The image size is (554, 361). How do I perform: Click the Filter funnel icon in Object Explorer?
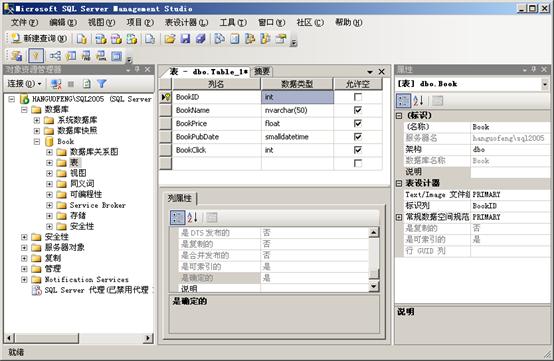coord(102,84)
